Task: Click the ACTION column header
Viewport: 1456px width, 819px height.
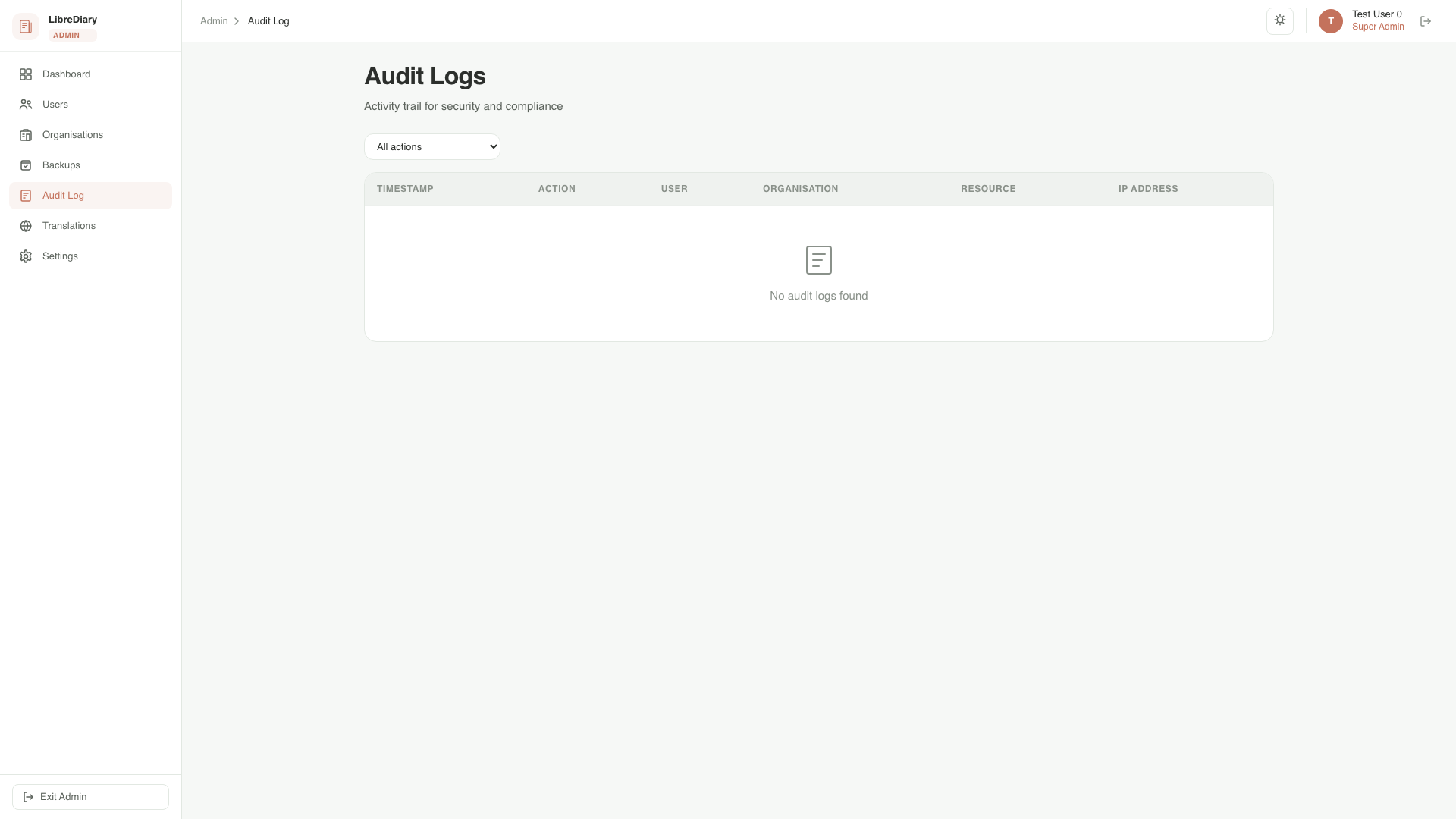Action: pyautogui.click(x=557, y=189)
